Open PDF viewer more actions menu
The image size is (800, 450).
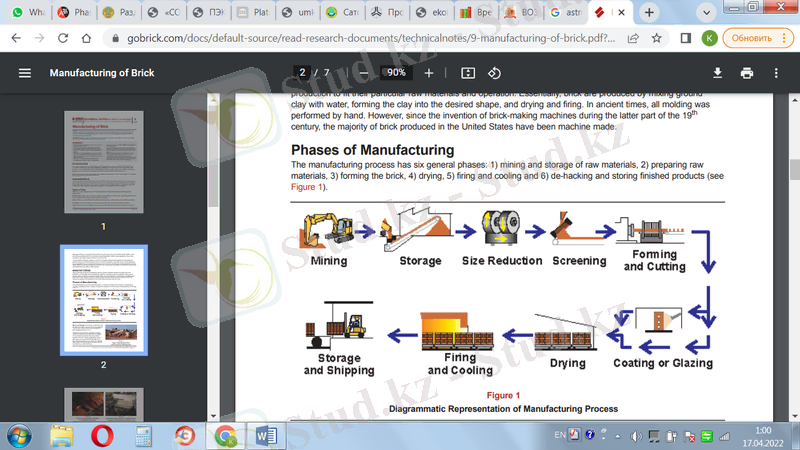(x=776, y=73)
